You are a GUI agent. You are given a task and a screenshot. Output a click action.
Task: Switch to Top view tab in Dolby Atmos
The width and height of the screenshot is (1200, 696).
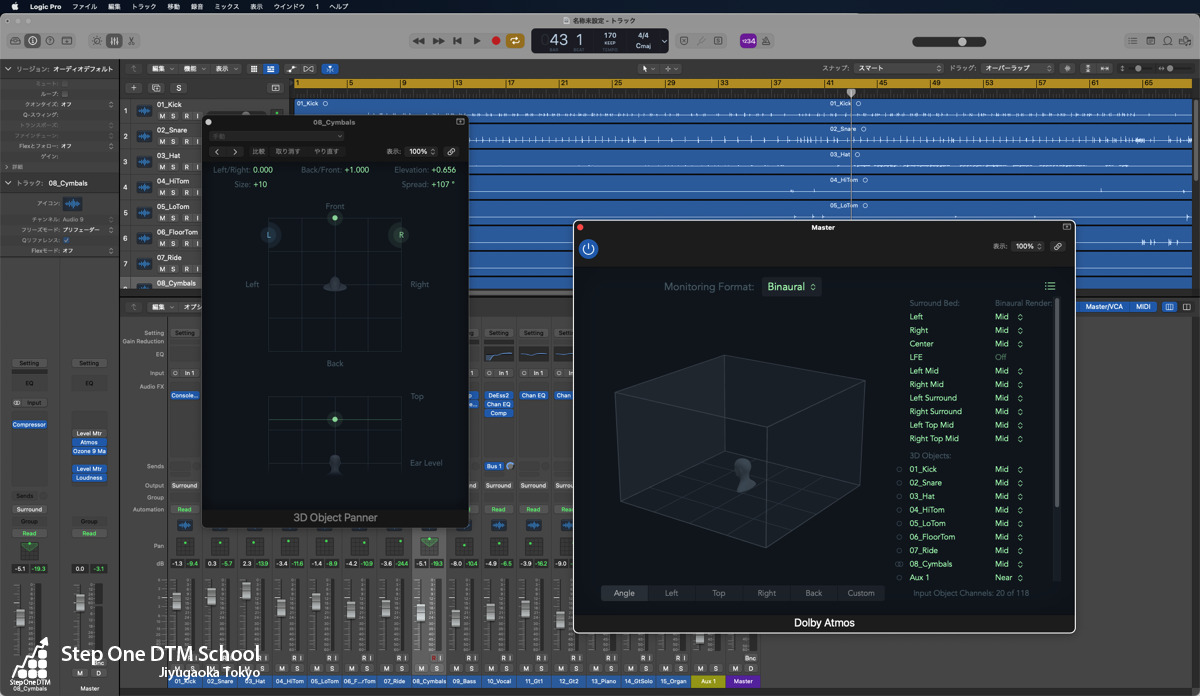coord(718,593)
